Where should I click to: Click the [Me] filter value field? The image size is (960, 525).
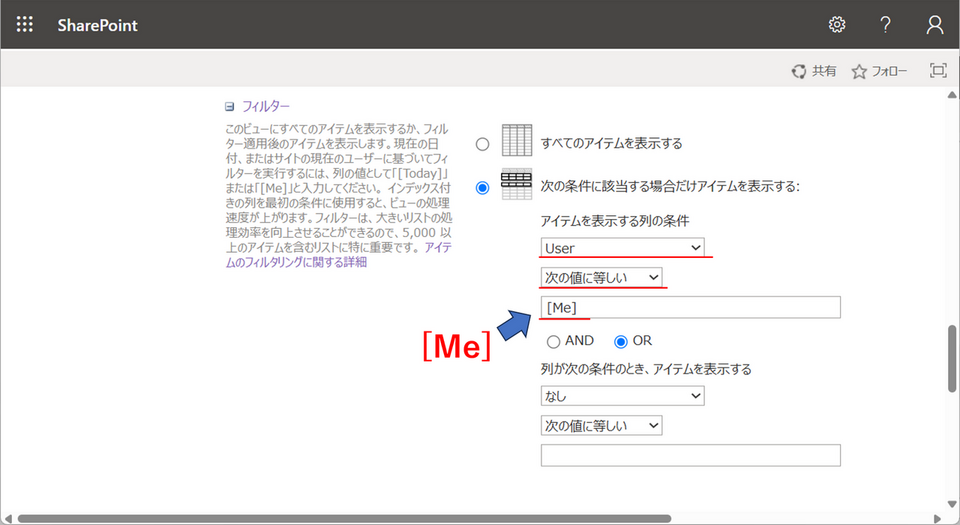690,307
